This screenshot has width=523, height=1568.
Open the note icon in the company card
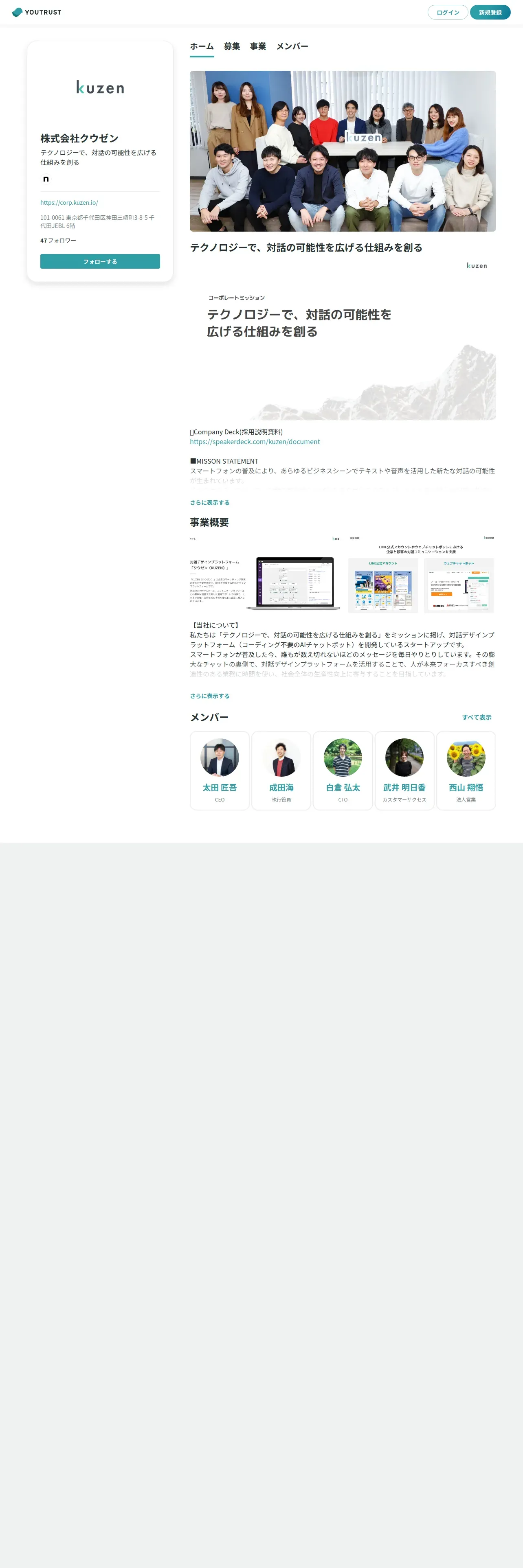pos(46,179)
